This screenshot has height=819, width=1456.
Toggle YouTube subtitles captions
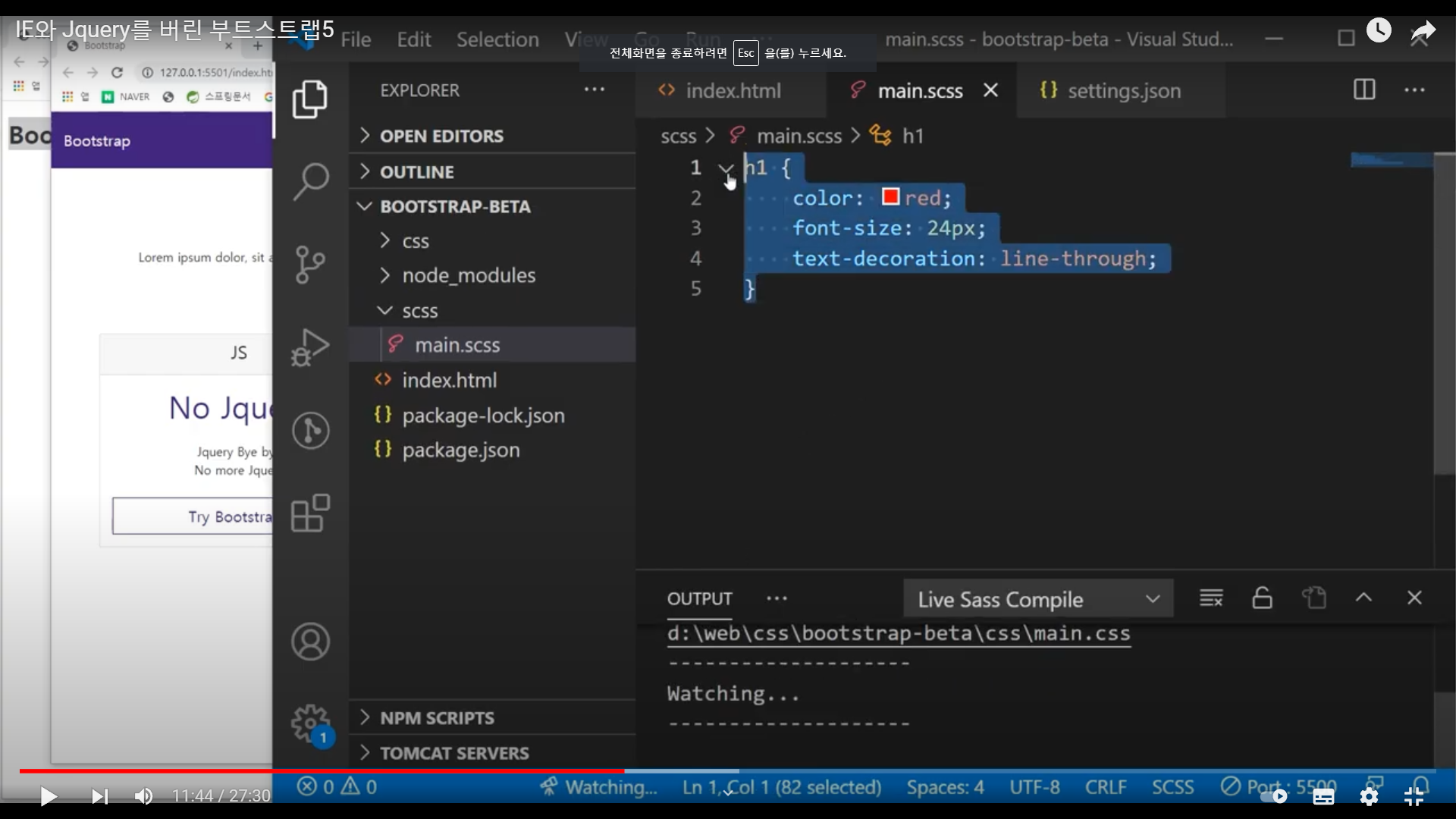[1323, 796]
